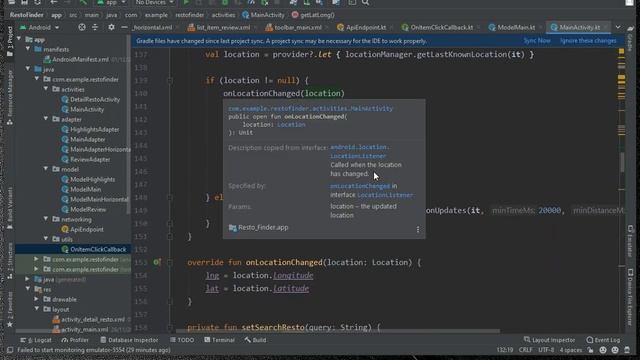The width and height of the screenshot is (640, 360).
Task: Click the back navigation arrow in toolbar
Action: coord(54,2)
